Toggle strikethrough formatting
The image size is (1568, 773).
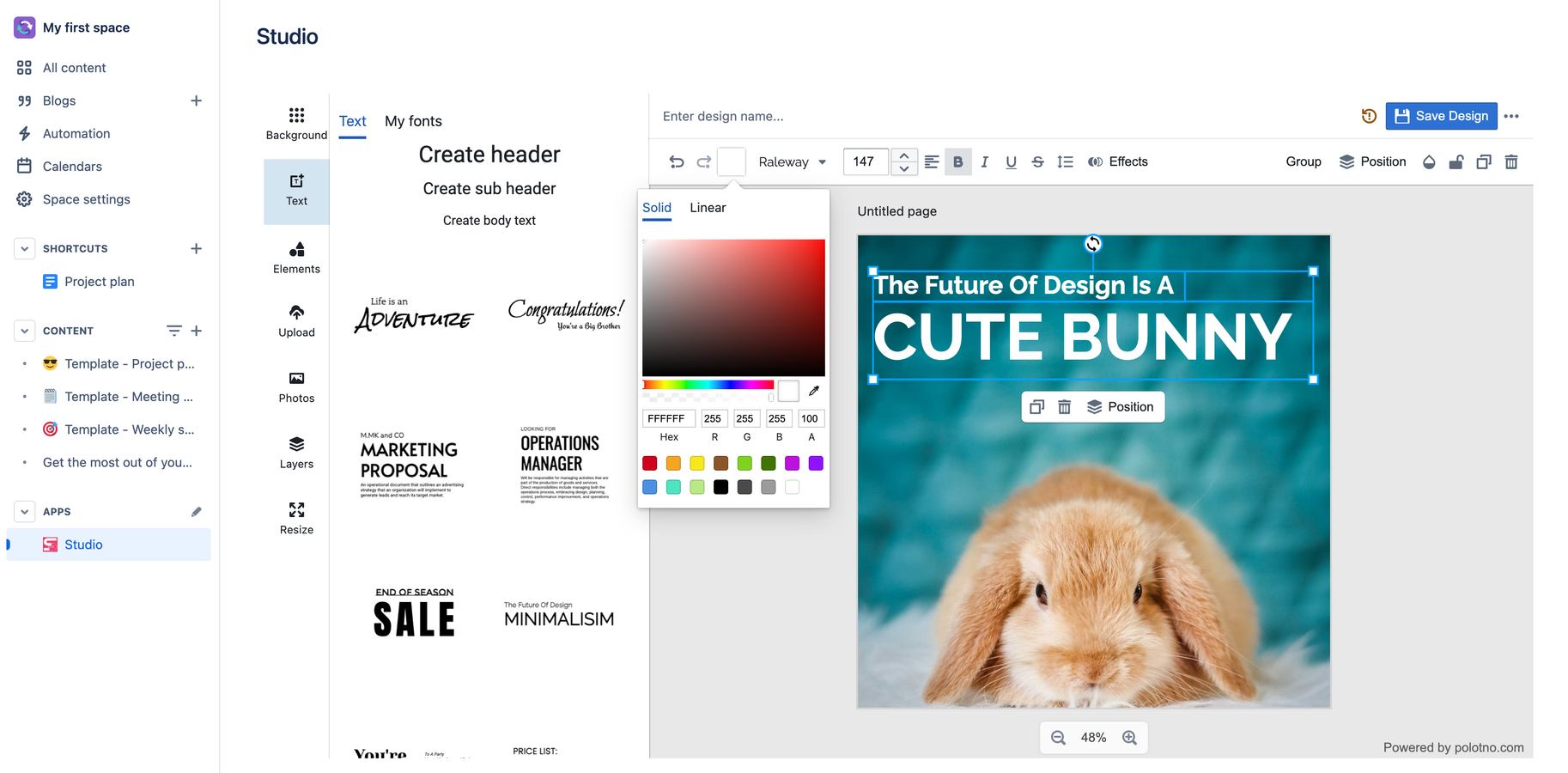click(1038, 161)
